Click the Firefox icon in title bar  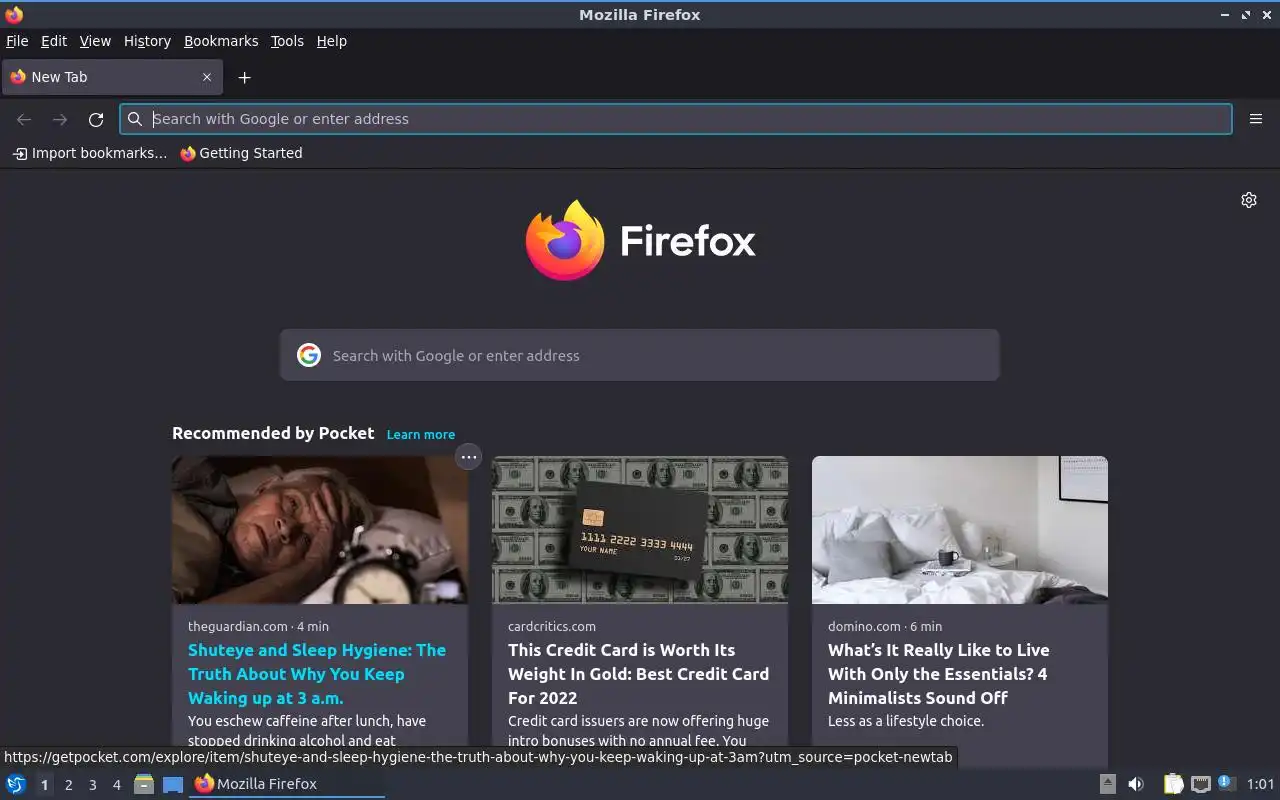(14, 15)
